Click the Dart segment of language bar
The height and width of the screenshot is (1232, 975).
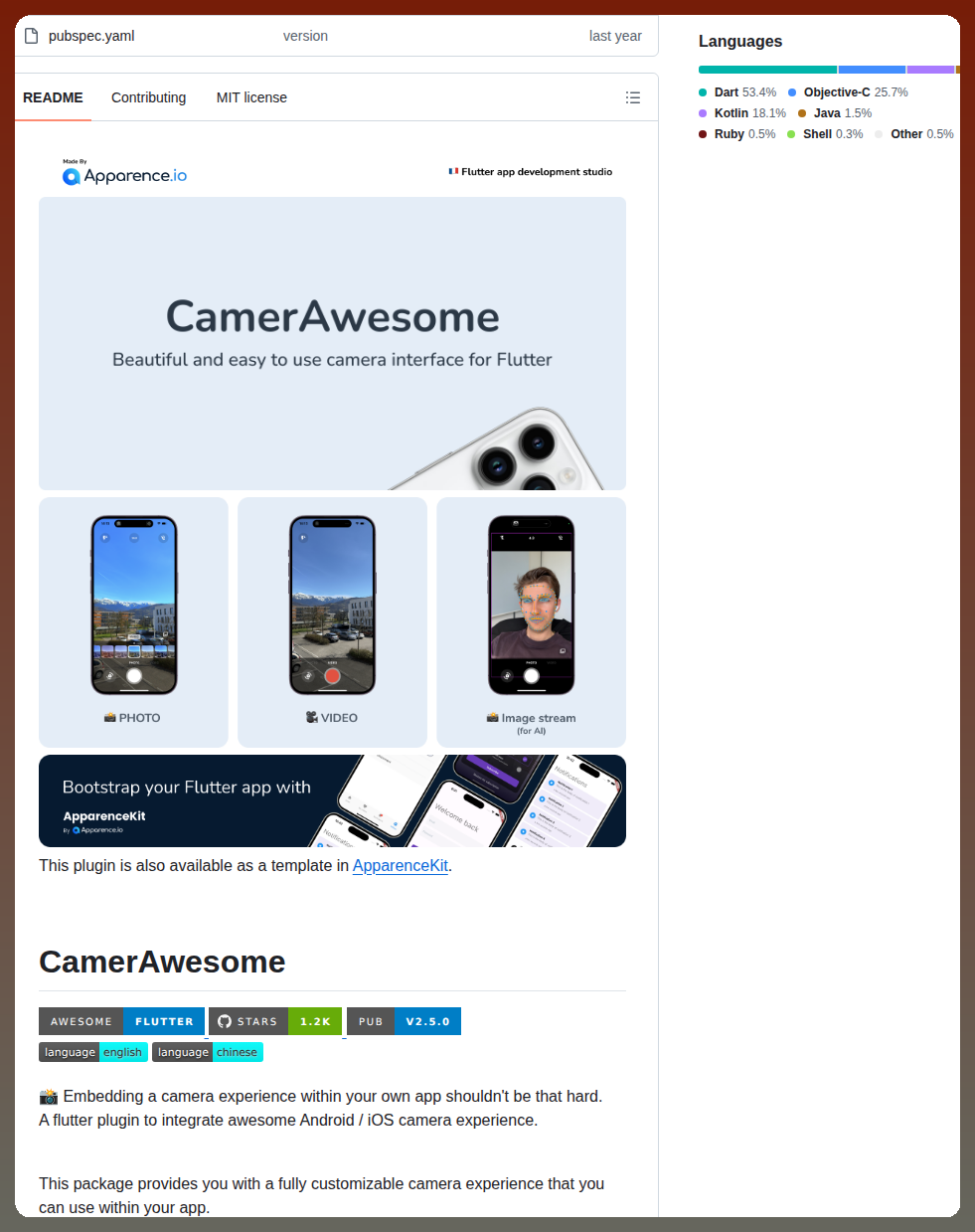767,70
